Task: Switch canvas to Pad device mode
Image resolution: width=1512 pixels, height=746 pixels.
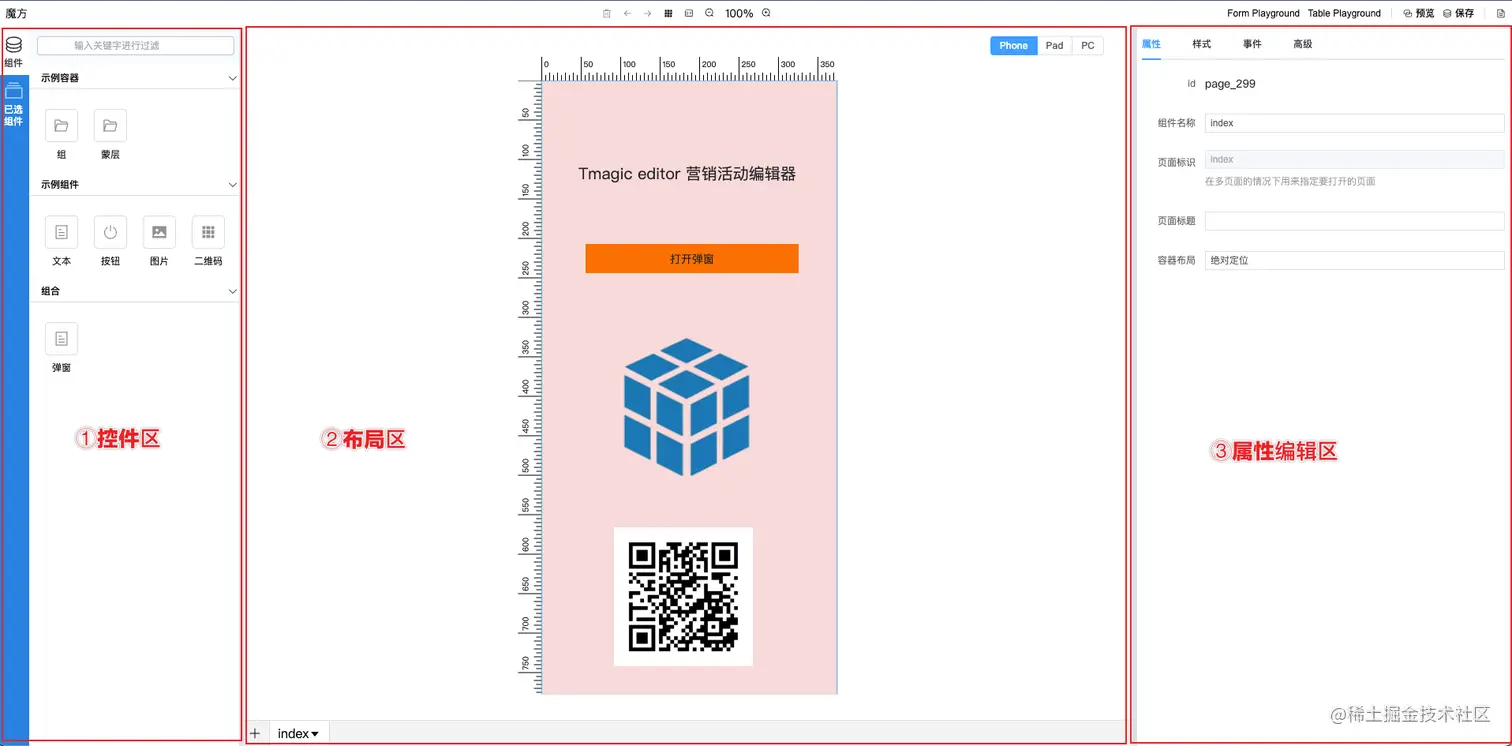Action: pos(1054,45)
